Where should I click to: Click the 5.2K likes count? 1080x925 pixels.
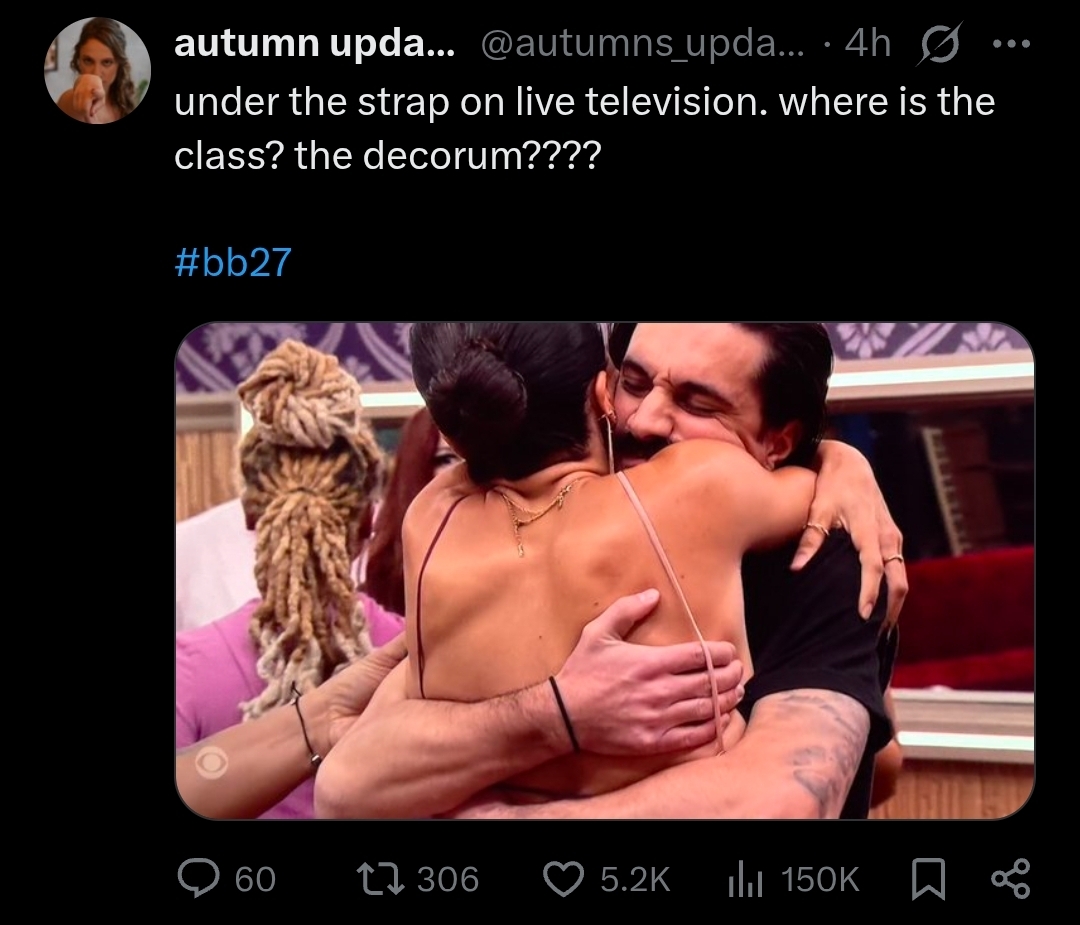[x=635, y=880]
